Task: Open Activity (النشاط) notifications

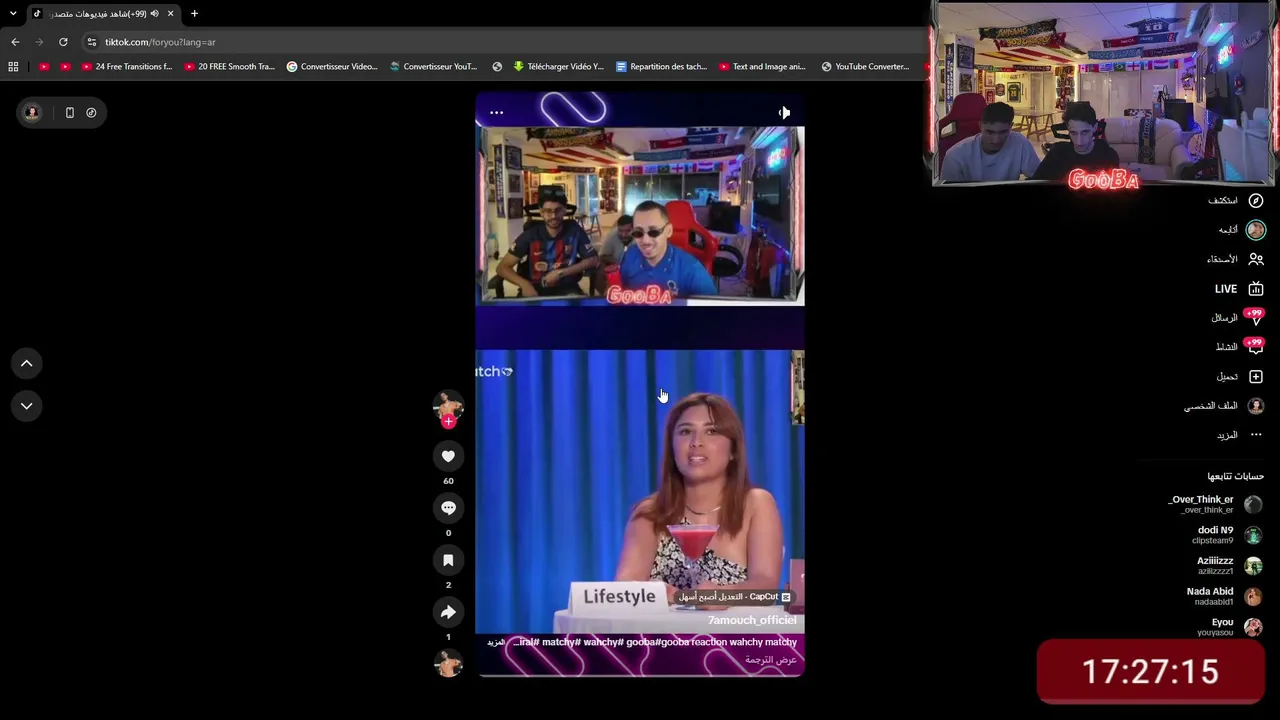Action: [x=1239, y=347]
